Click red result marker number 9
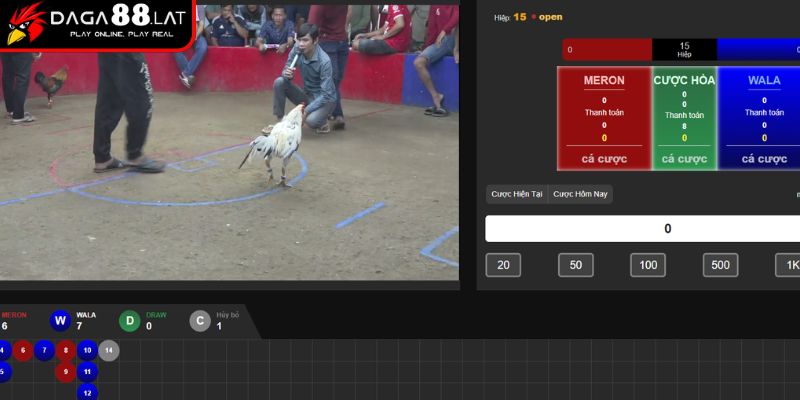The width and height of the screenshot is (800, 400). [65, 372]
